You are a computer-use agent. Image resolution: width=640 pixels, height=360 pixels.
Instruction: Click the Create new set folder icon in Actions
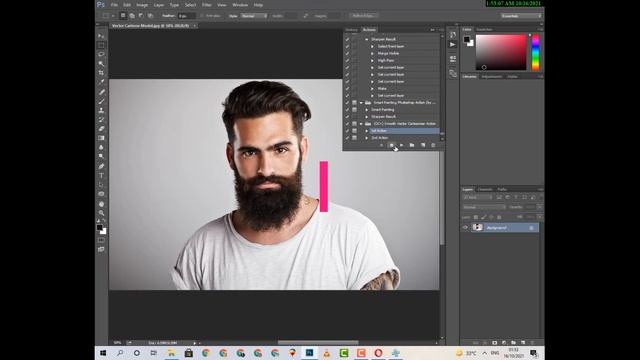[412, 145]
